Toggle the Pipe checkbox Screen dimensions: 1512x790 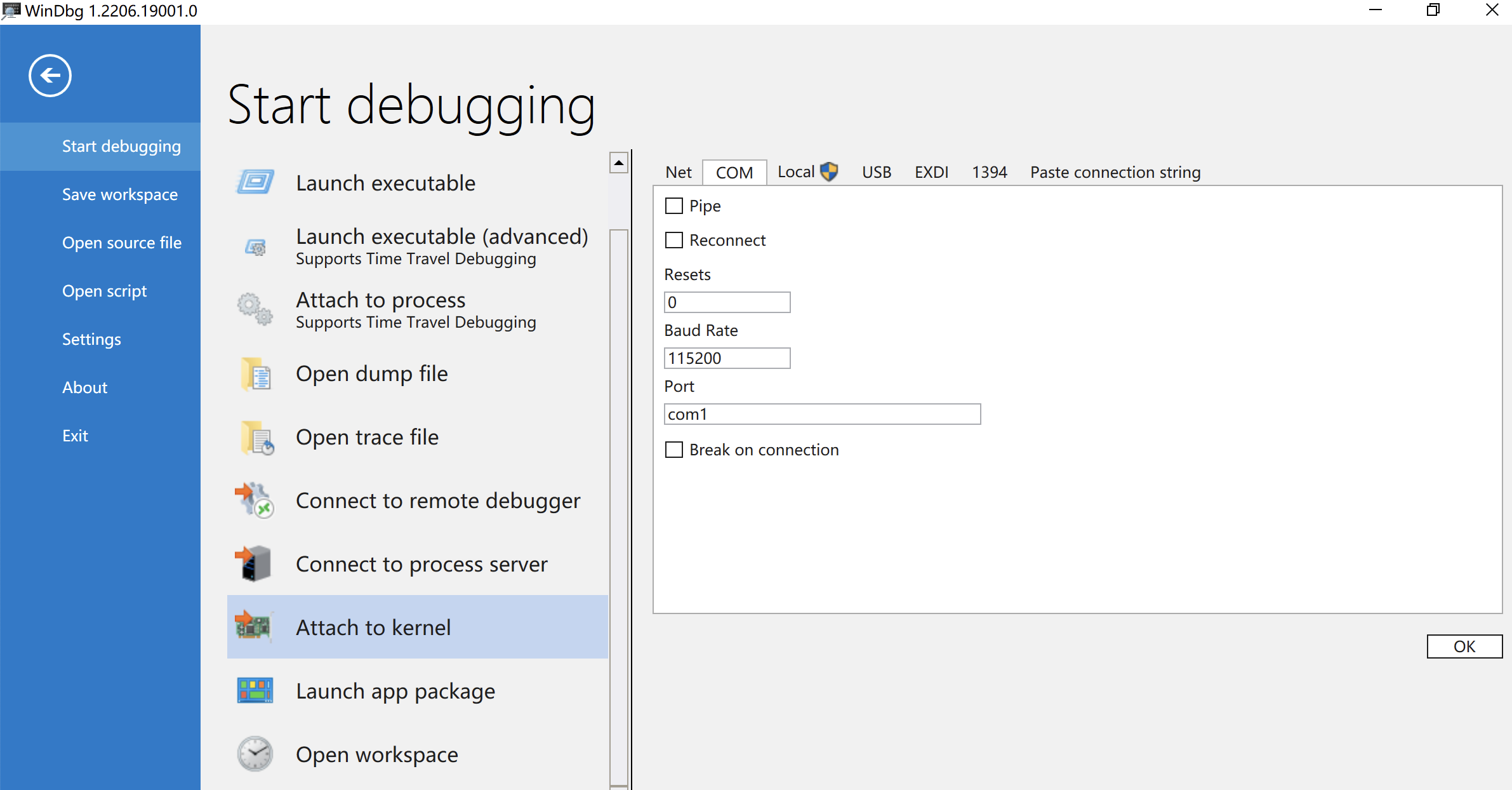click(673, 205)
